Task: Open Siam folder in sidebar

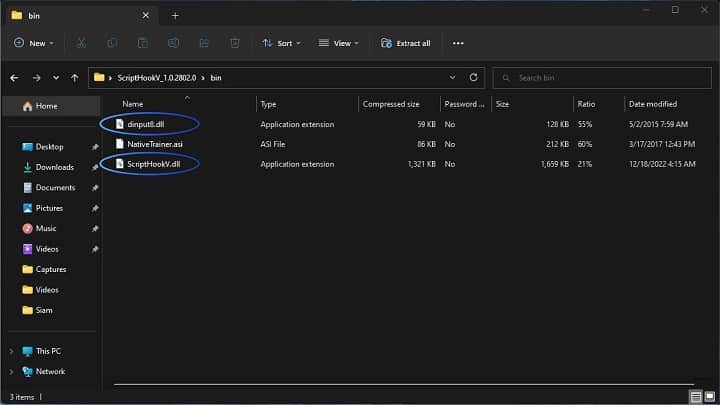Action: pos(44,310)
